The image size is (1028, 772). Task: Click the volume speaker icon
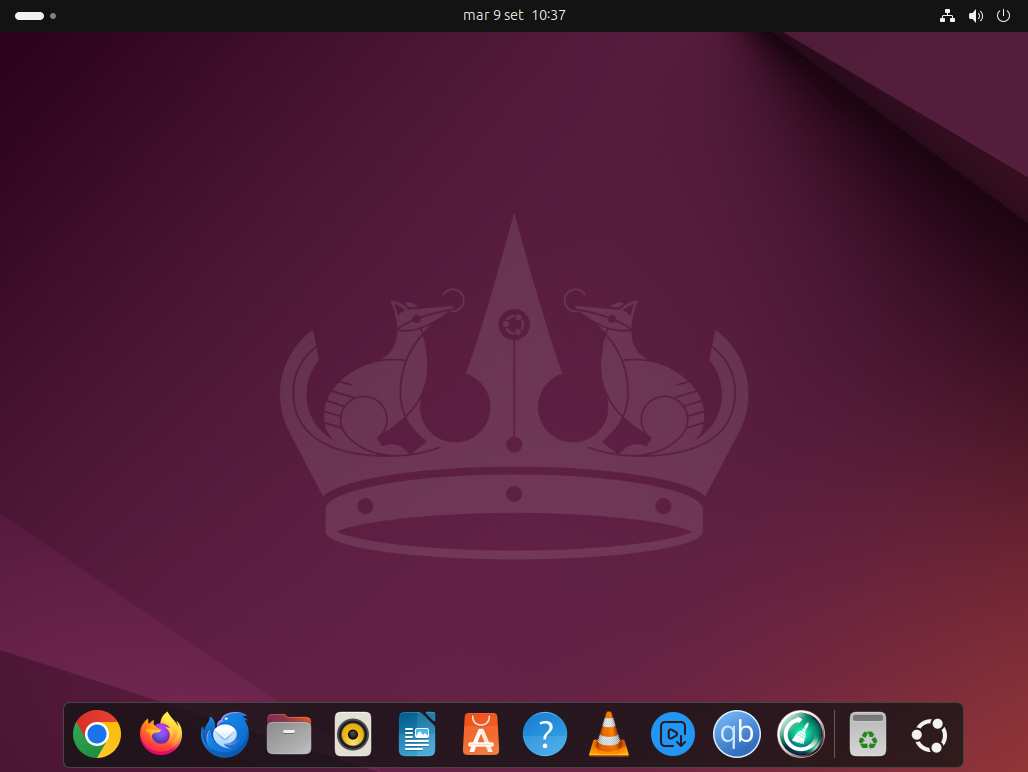[976, 16]
